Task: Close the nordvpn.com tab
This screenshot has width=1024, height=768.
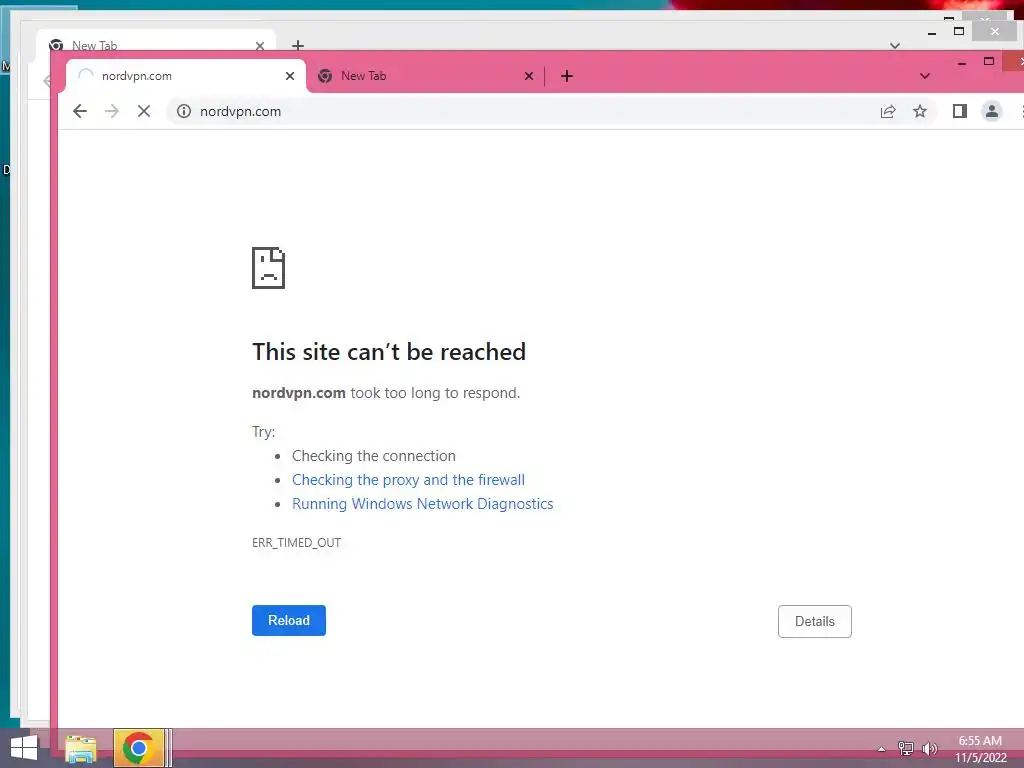Action: [290, 76]
